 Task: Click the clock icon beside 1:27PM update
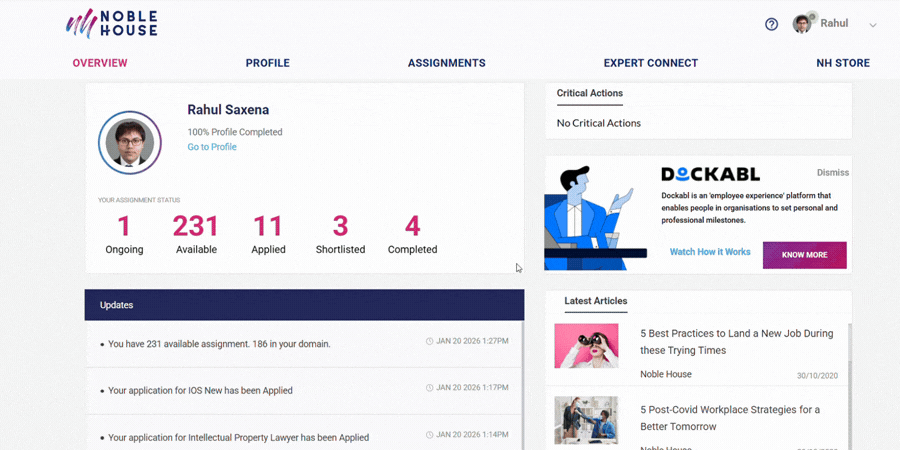point(430,342)
